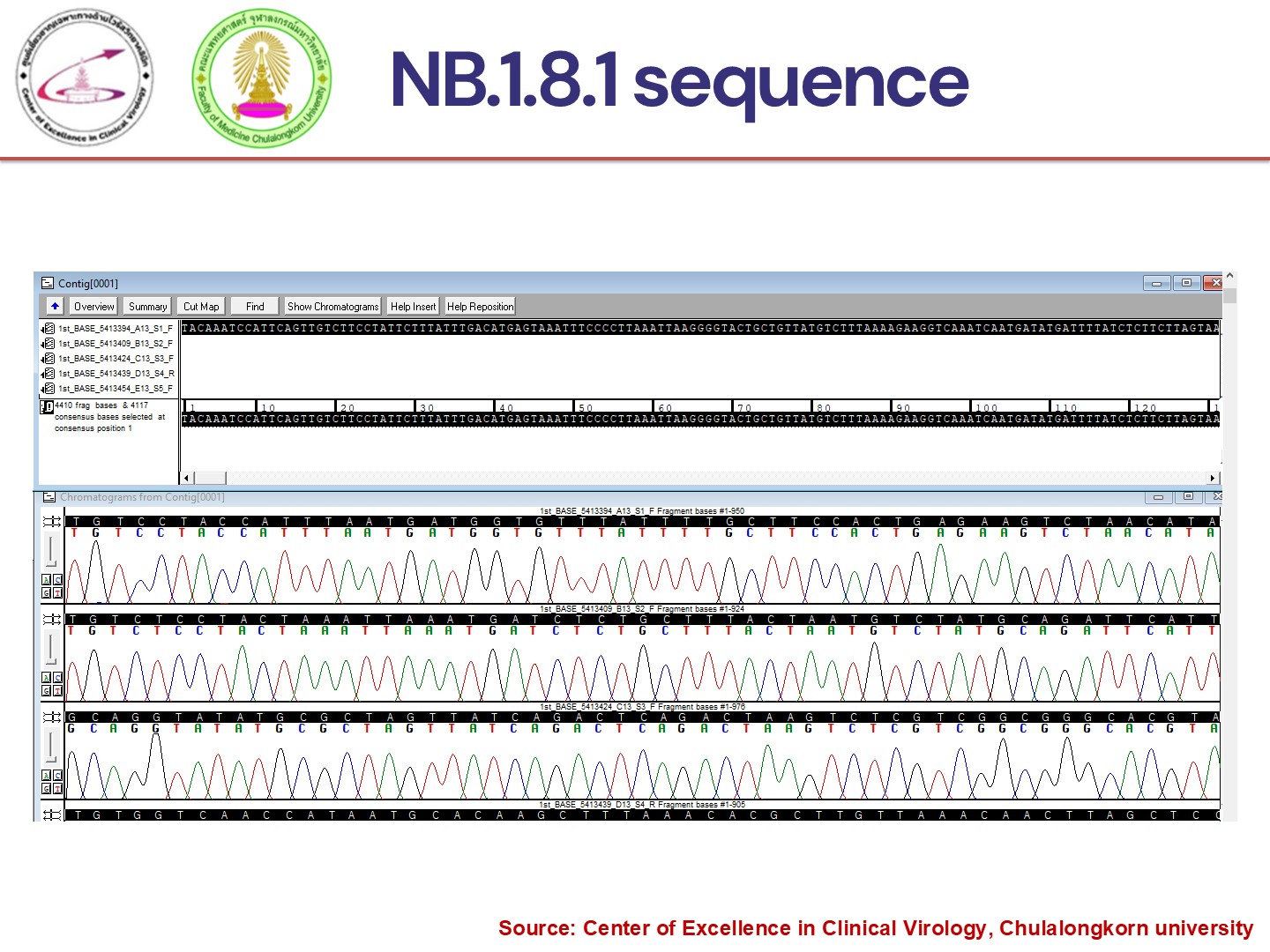The image size is (1270, 952).
Task: Toggle the T trace in second chromatogram
Action: [x=58, y=691]
